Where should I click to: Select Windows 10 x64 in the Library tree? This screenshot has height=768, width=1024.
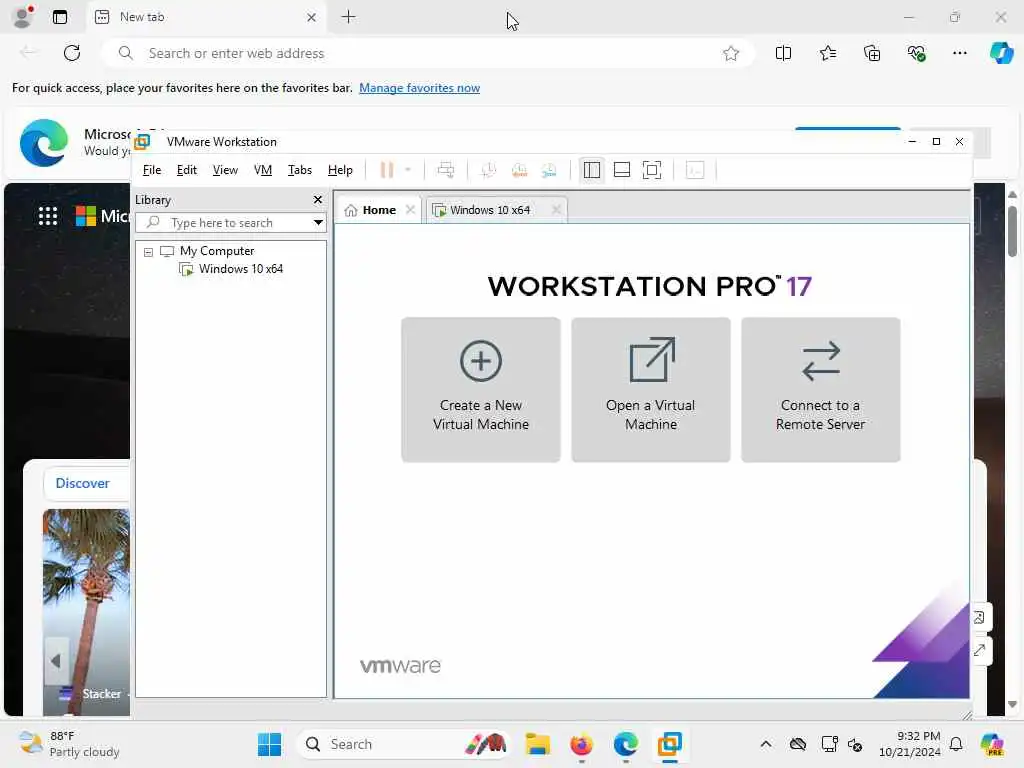click(241, 269)
